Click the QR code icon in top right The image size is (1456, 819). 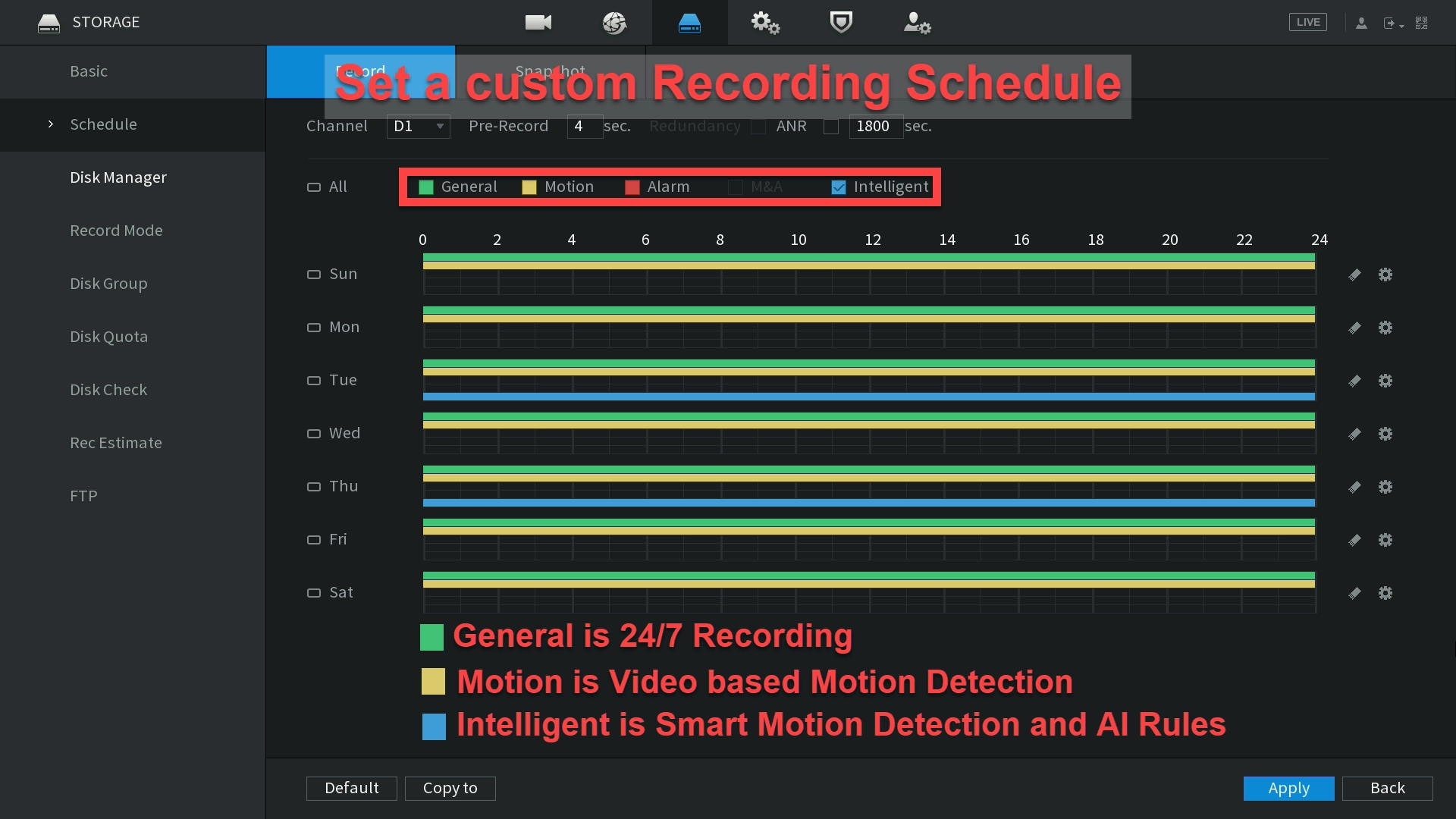(x=1422, y=22)
